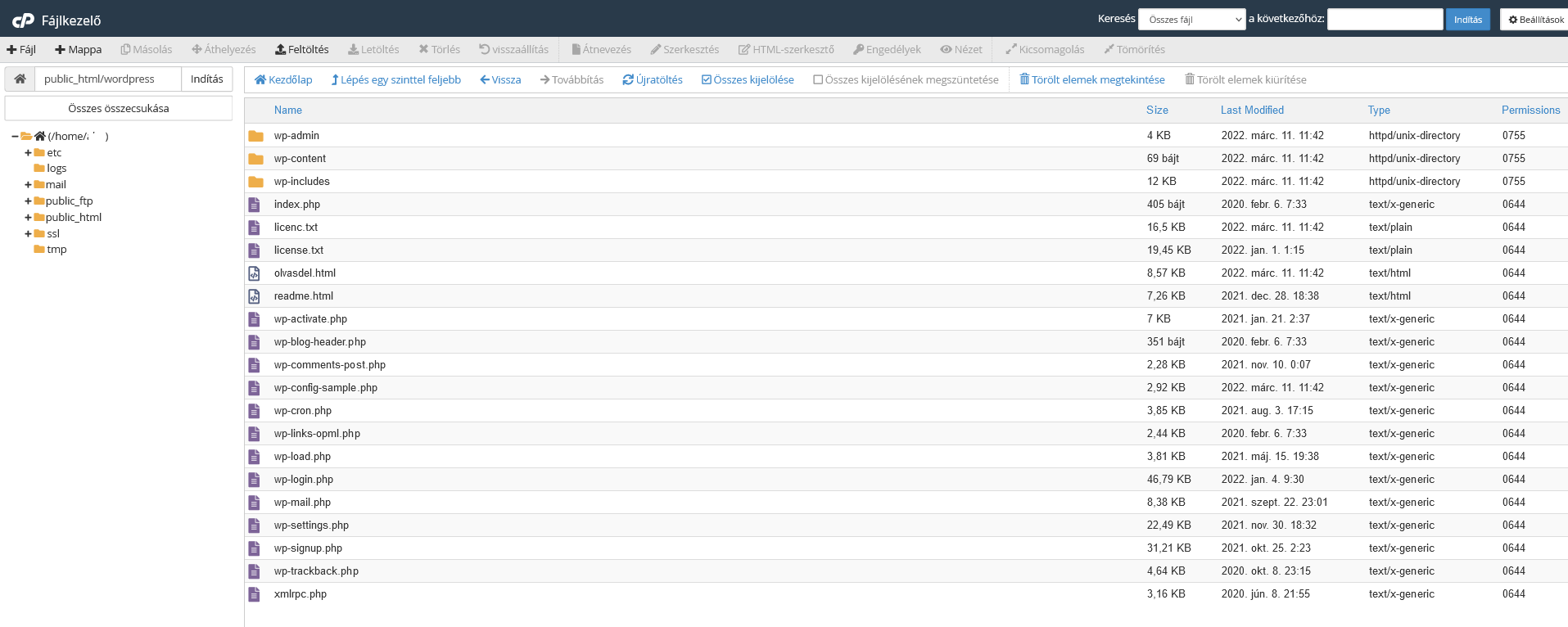Expand the etc folder in tree
Viewport: 1568px width, 627px height.
pyautogui.click(x=28, y=152)
